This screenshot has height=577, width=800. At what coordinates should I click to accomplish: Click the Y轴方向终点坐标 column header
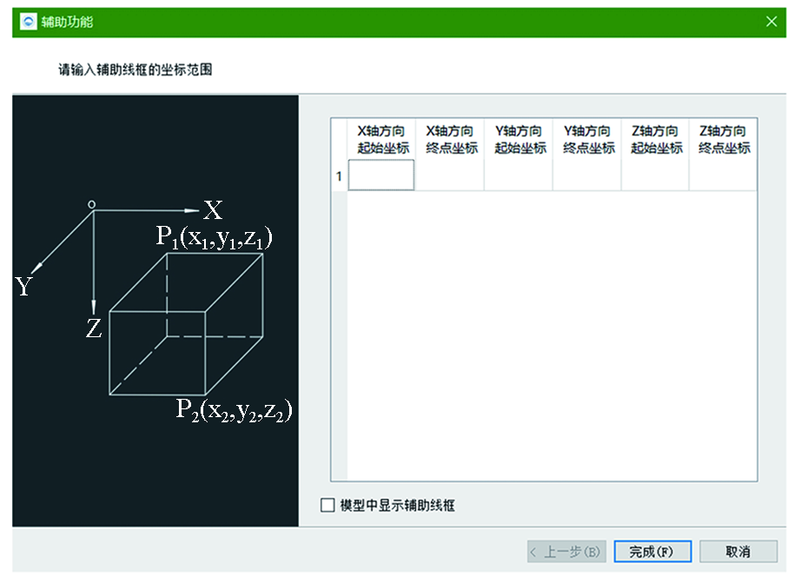pos(588,139)
